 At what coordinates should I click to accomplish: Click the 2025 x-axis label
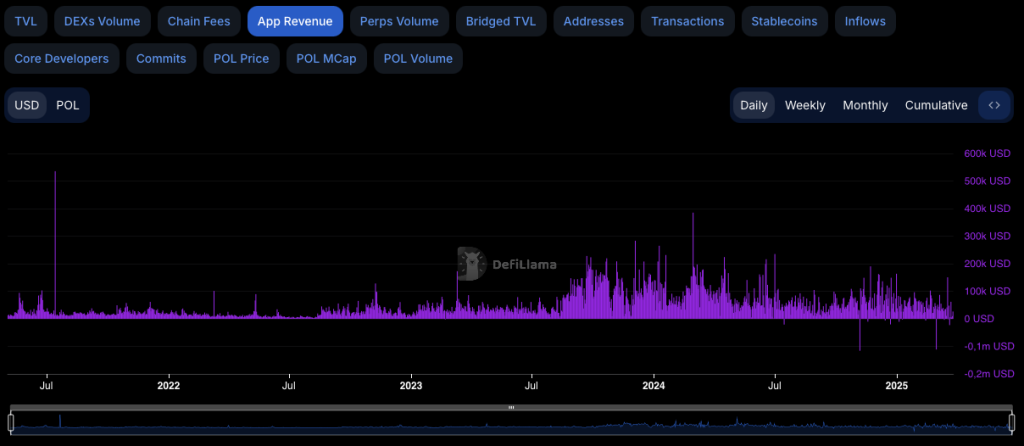(897, 385)
